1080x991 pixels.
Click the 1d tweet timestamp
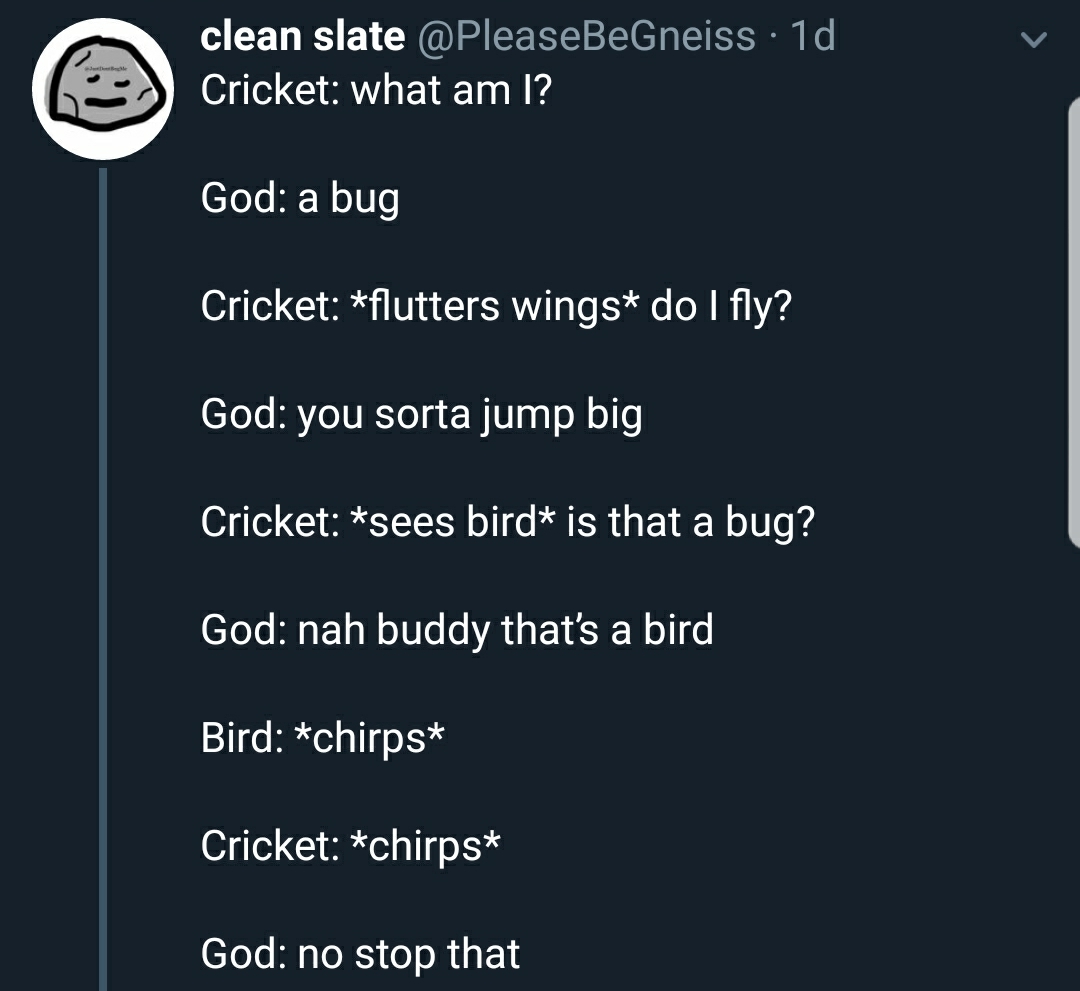(811, 36)
